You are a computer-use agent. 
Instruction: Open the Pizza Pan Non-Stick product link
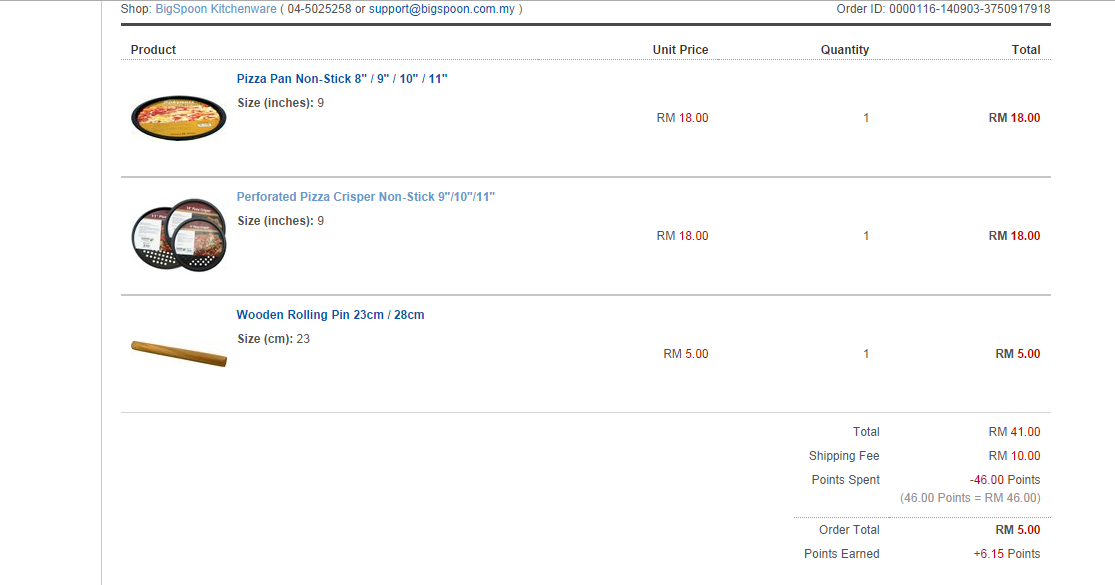(x=342, y=79)
